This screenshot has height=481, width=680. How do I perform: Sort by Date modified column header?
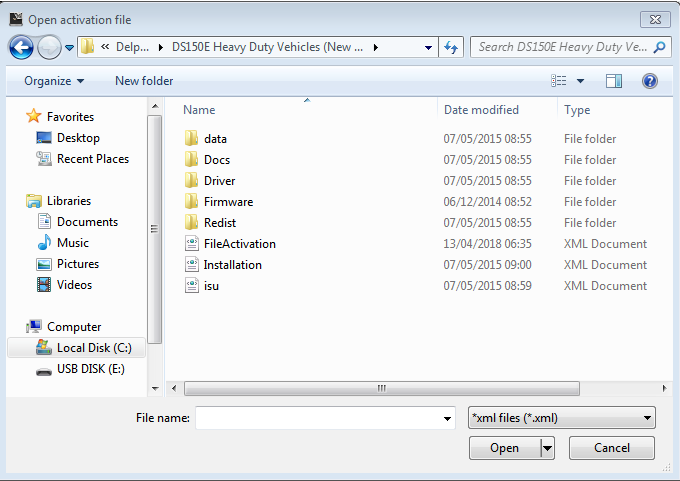(481, 110)
